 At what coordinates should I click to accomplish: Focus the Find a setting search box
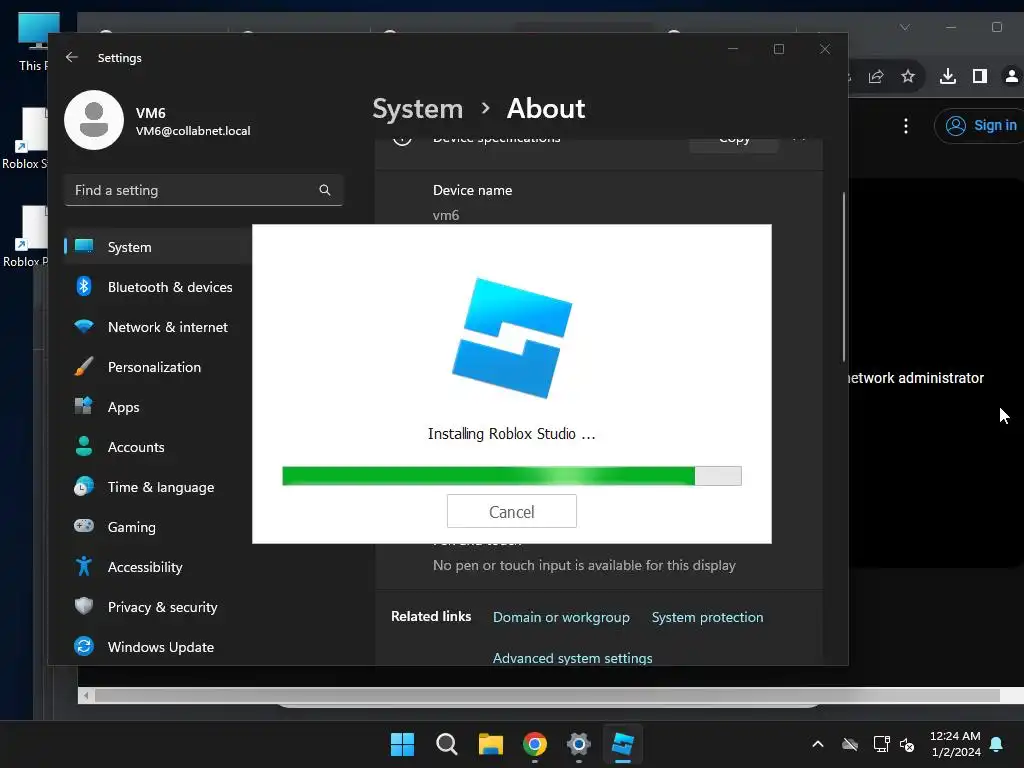[204, 190]
